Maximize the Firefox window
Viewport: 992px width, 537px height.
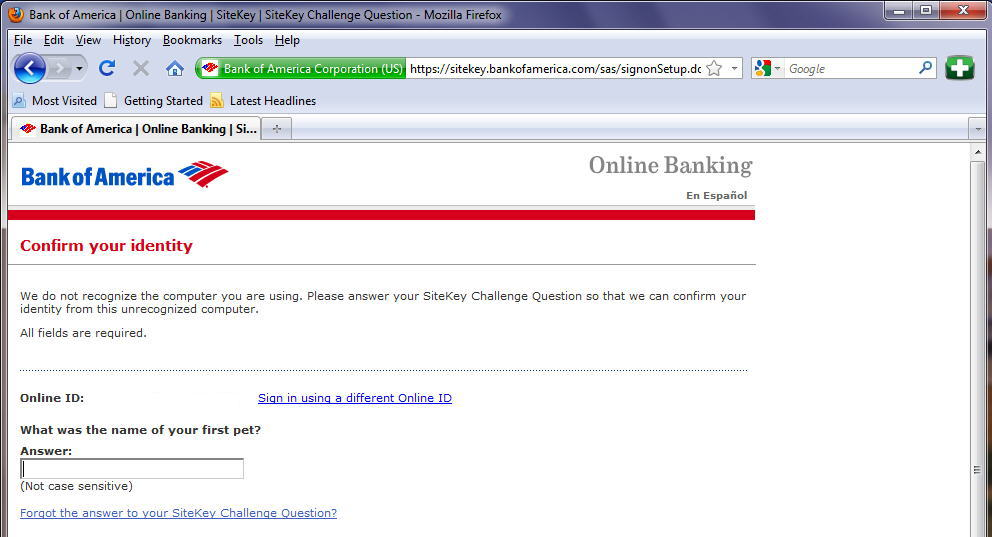[x=926, y=11]
